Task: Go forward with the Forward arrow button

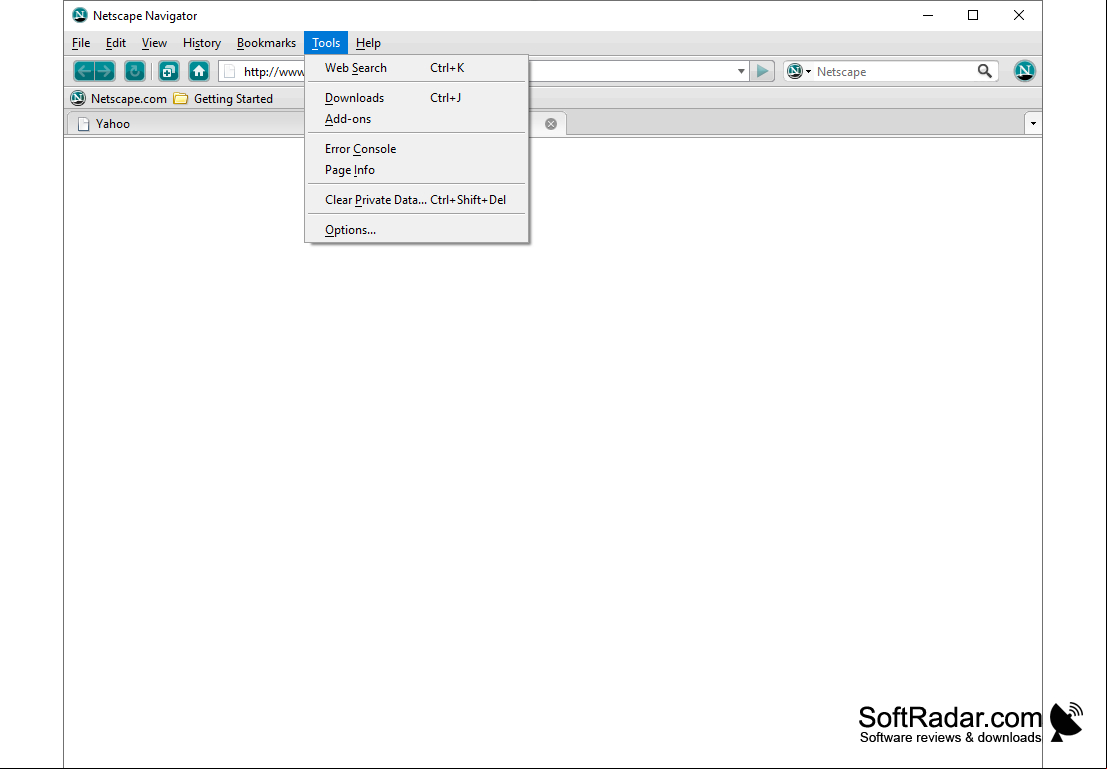Action: 105,71
